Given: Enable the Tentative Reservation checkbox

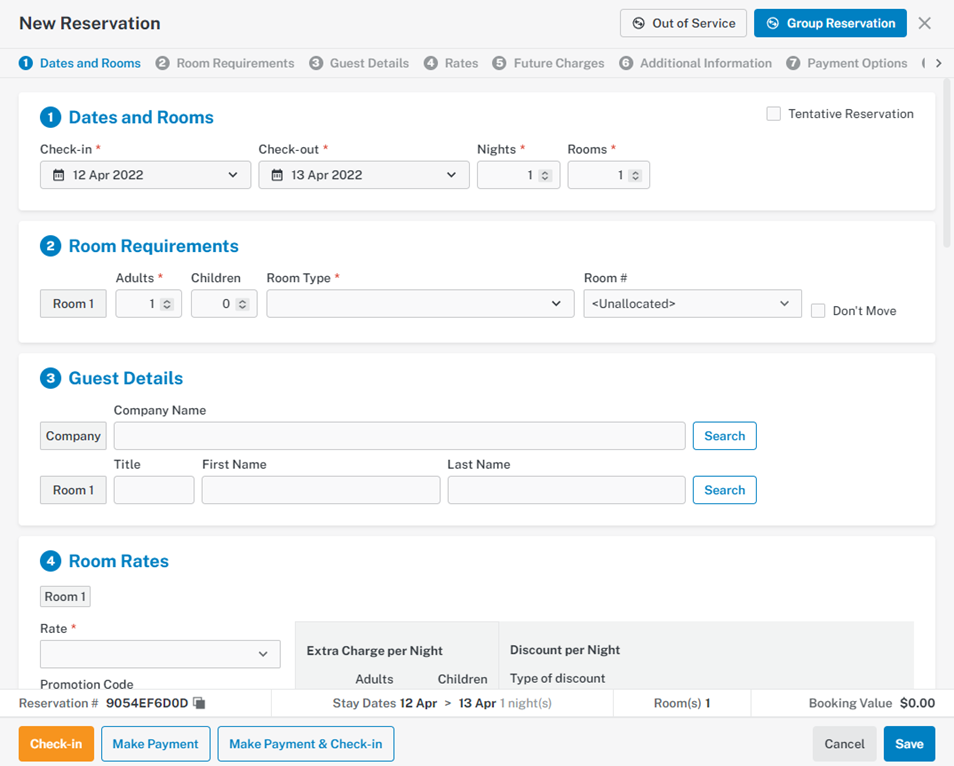Looking at the screenshot, I should (x=774, y=114).
